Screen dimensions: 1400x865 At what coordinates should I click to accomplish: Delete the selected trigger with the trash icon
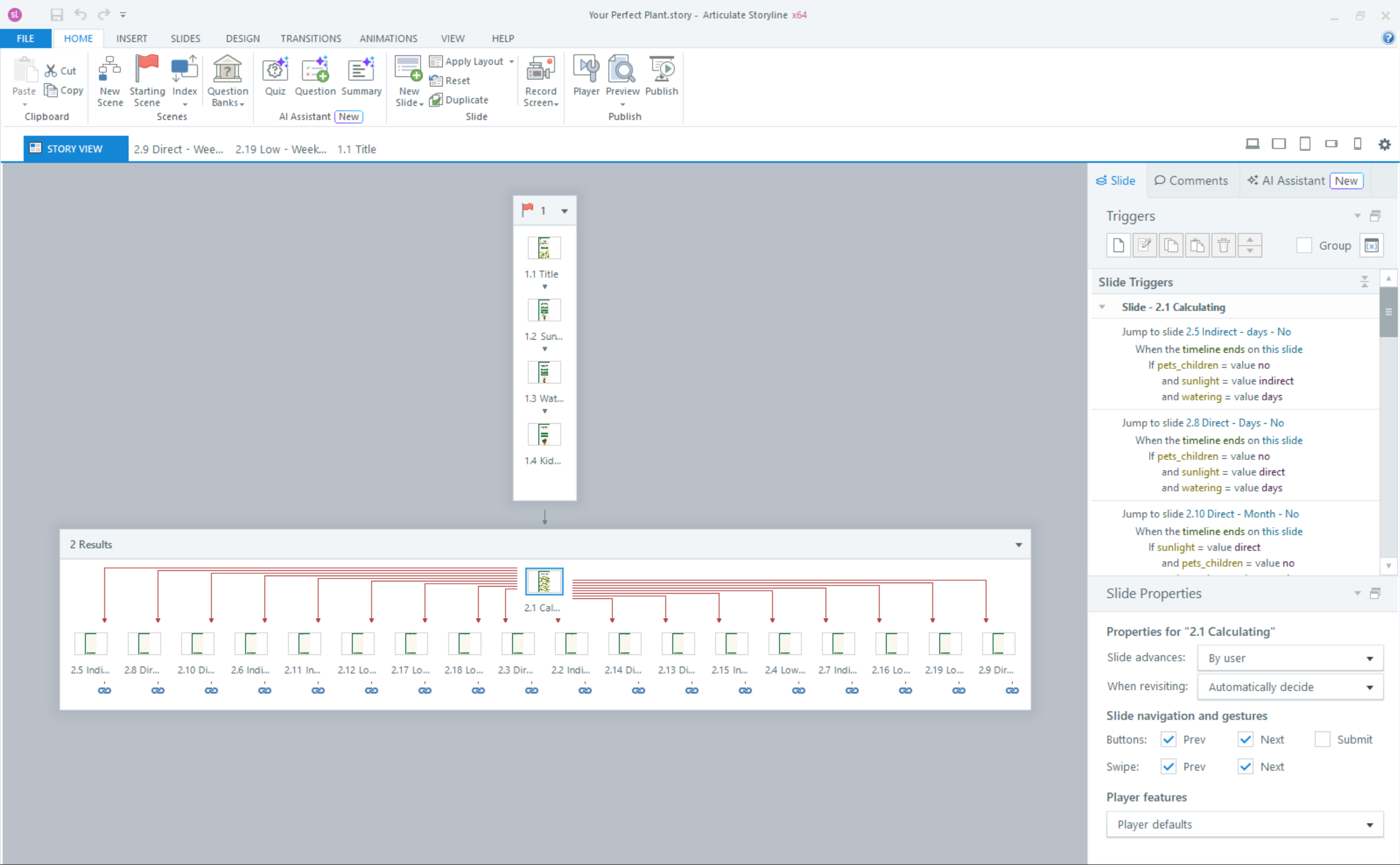tap(1224, 245)
